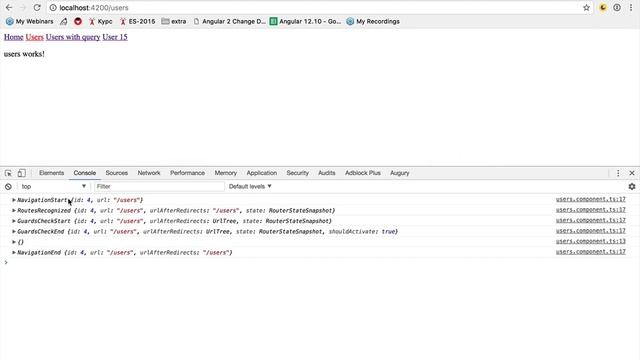Screen dimensions: 640x360
Task: Open DevTools three-dot customize menu
Action: point(618,173)
